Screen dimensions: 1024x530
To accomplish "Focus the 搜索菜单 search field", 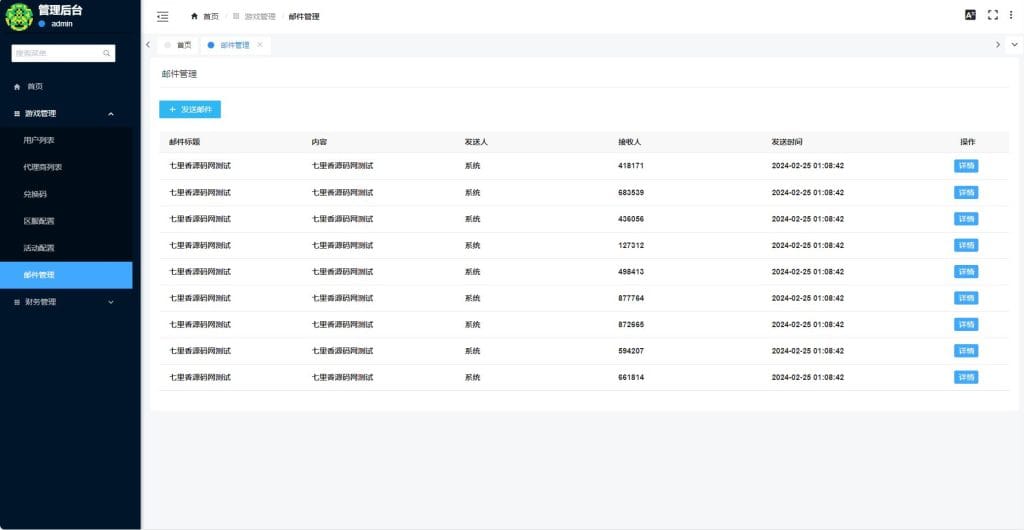I will 56,53.
